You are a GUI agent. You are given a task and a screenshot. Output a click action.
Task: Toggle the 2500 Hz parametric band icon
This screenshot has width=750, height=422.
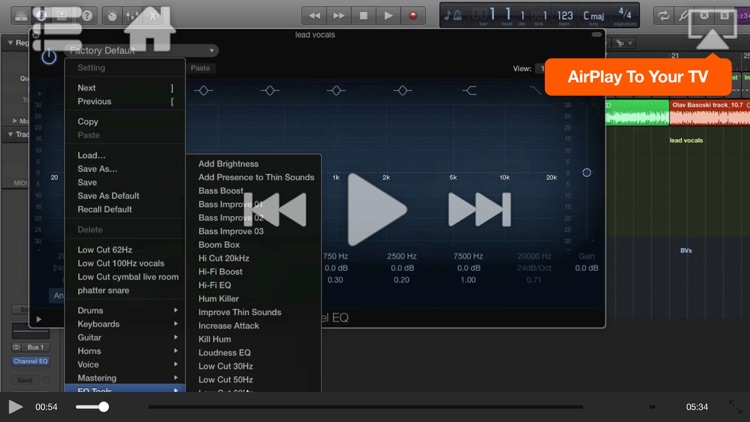tap(402, 90)
